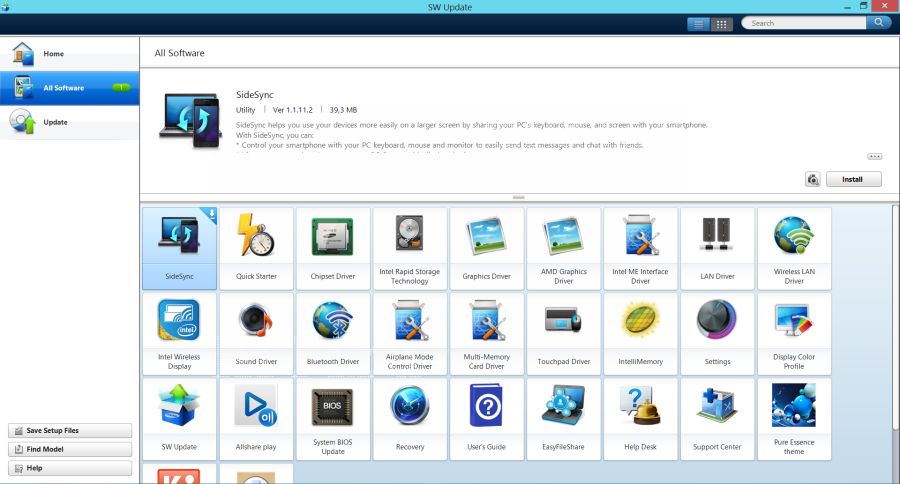900x484 pixels.
Task: Open the Find Model button
Action: [70, 450]
